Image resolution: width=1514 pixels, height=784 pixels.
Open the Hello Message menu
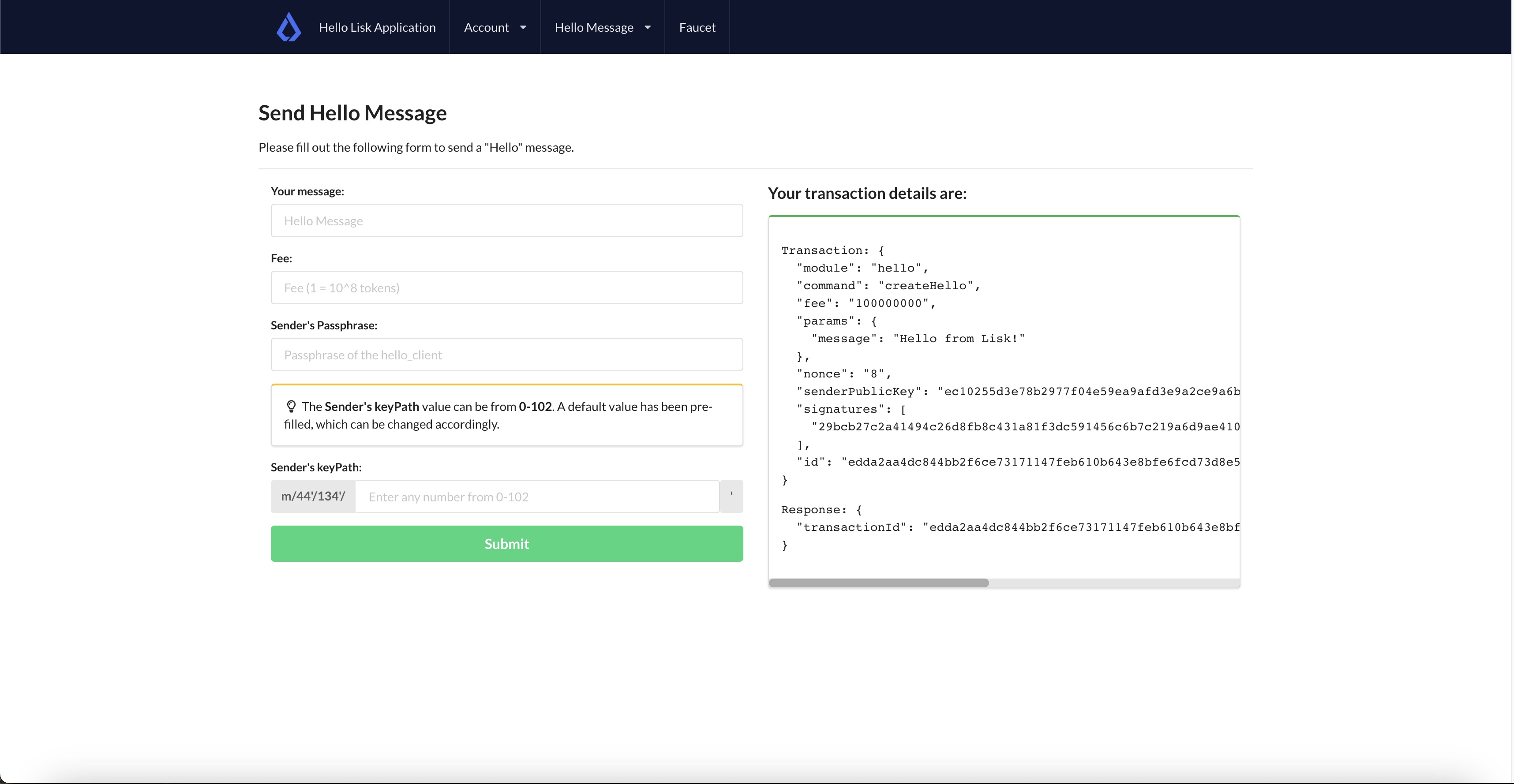pyautogui.click(x=594, y=28)
